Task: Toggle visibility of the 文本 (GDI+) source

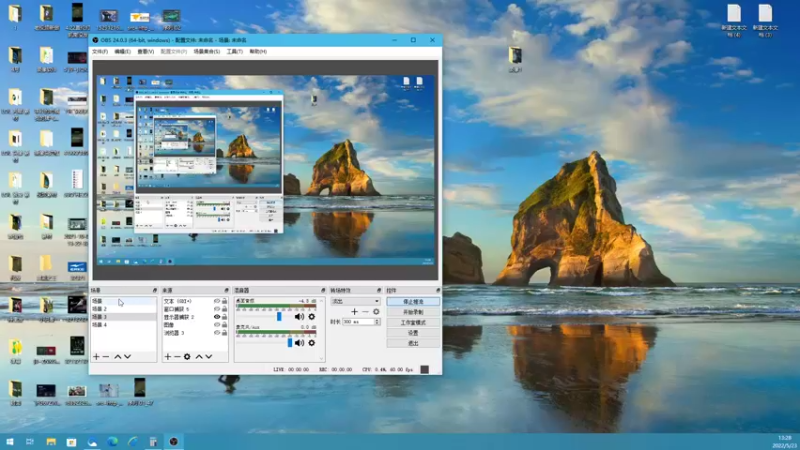Action: [217, 301]
